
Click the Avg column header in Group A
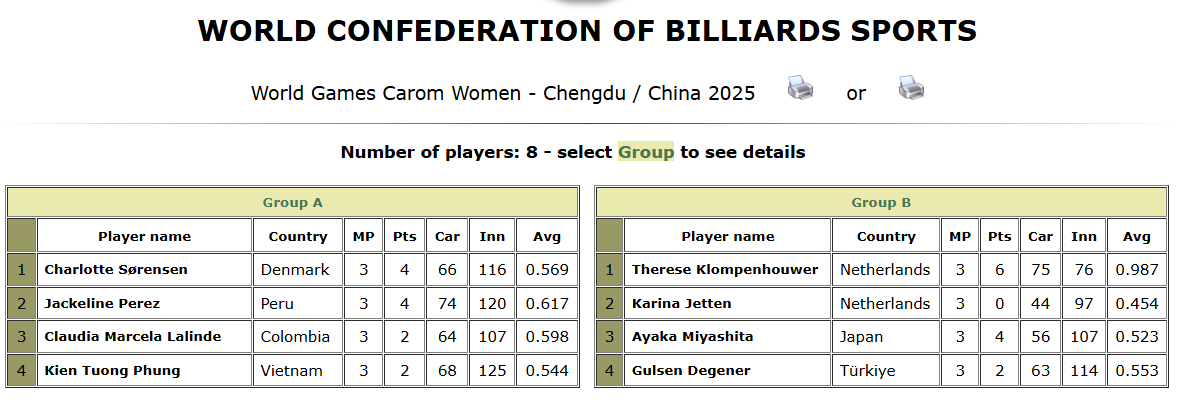(547, 236)
